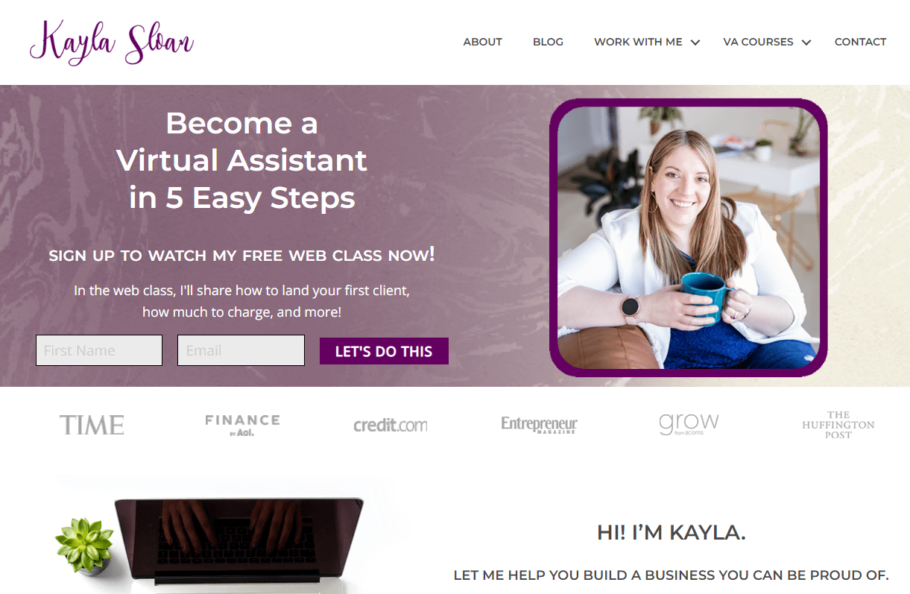Screen dimensions: 910x594
Task: Click the grow from acorns logo
Action: [689, 423]
